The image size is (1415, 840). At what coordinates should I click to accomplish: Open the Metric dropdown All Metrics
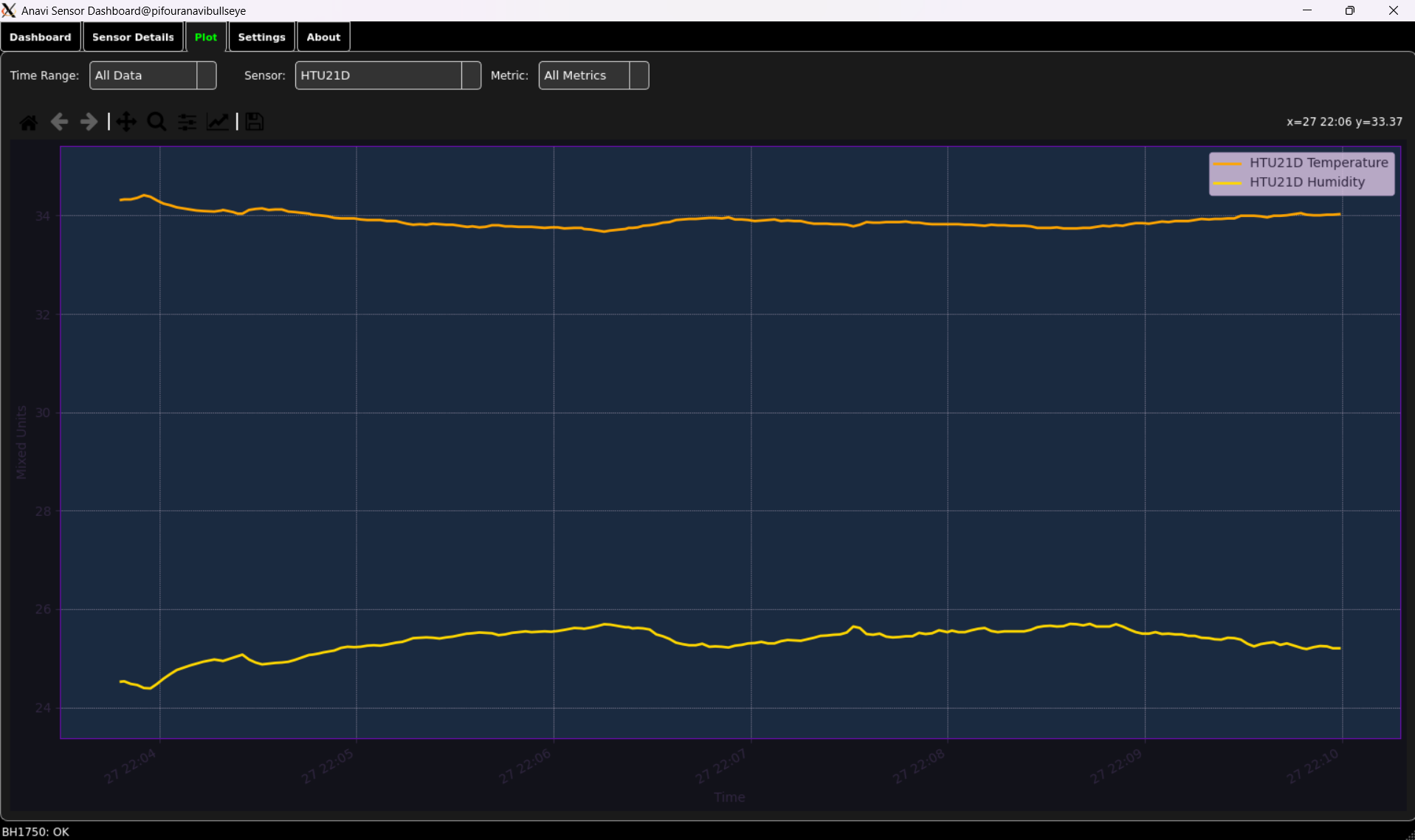(x=593, y=75)
